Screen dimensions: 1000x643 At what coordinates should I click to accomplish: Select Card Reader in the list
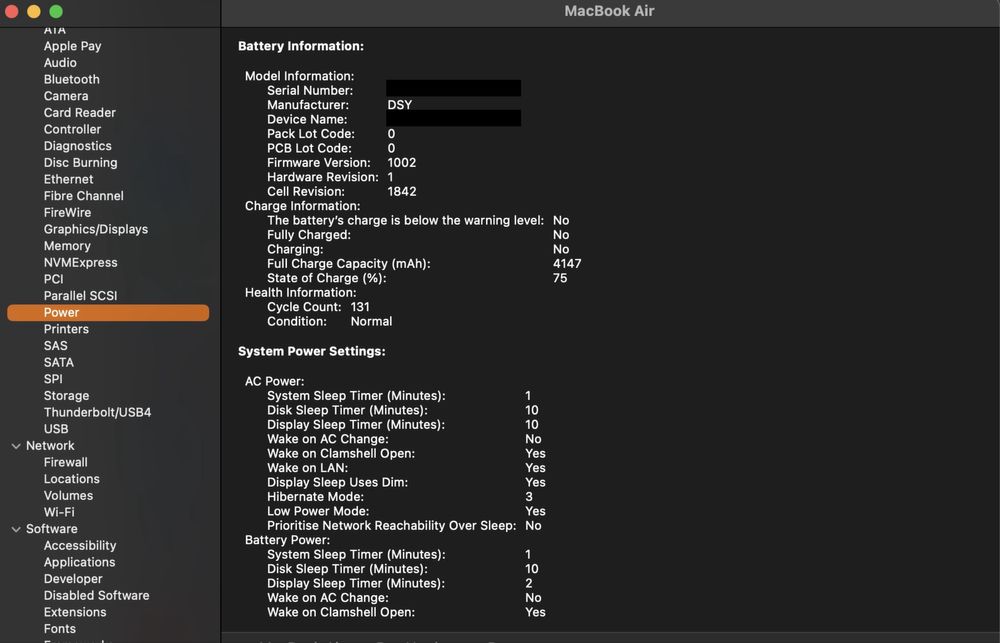pos(80,112)
